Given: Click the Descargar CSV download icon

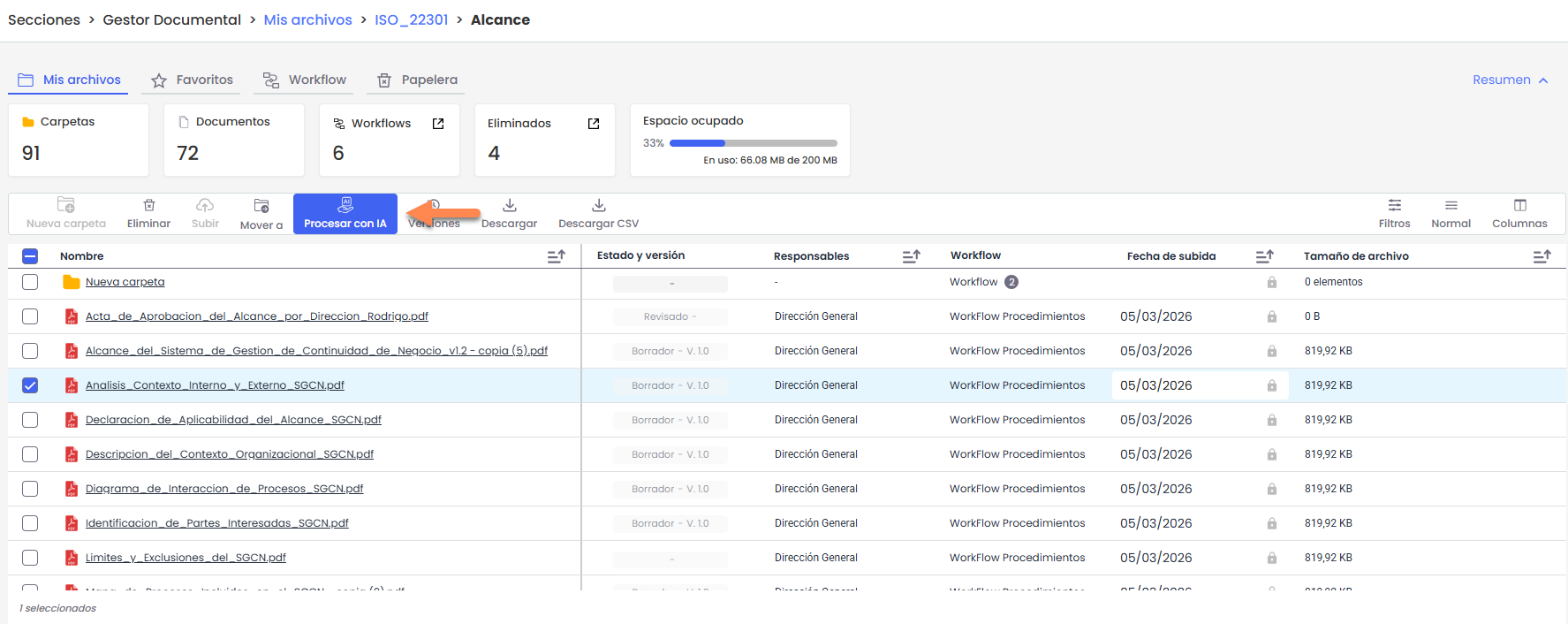Looking at the screenshot, I should [598, 205].
